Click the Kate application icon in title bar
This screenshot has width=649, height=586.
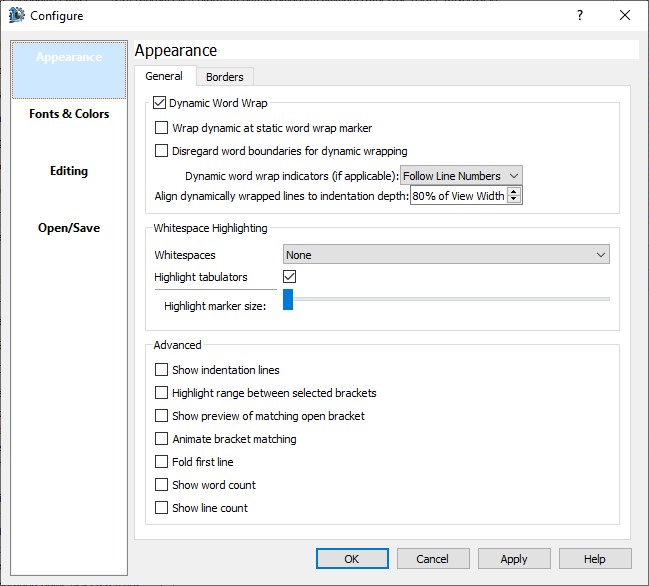coord(17,15)
